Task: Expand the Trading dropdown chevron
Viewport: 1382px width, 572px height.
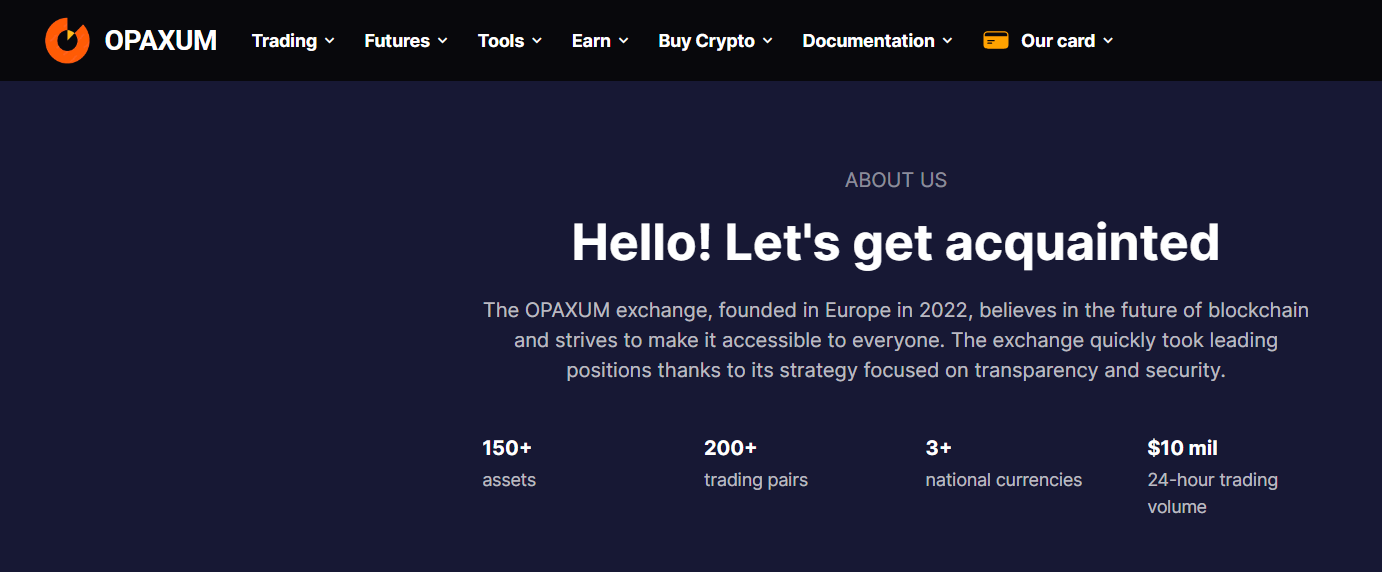Action: pyautogui.click(x=330, y=41)
